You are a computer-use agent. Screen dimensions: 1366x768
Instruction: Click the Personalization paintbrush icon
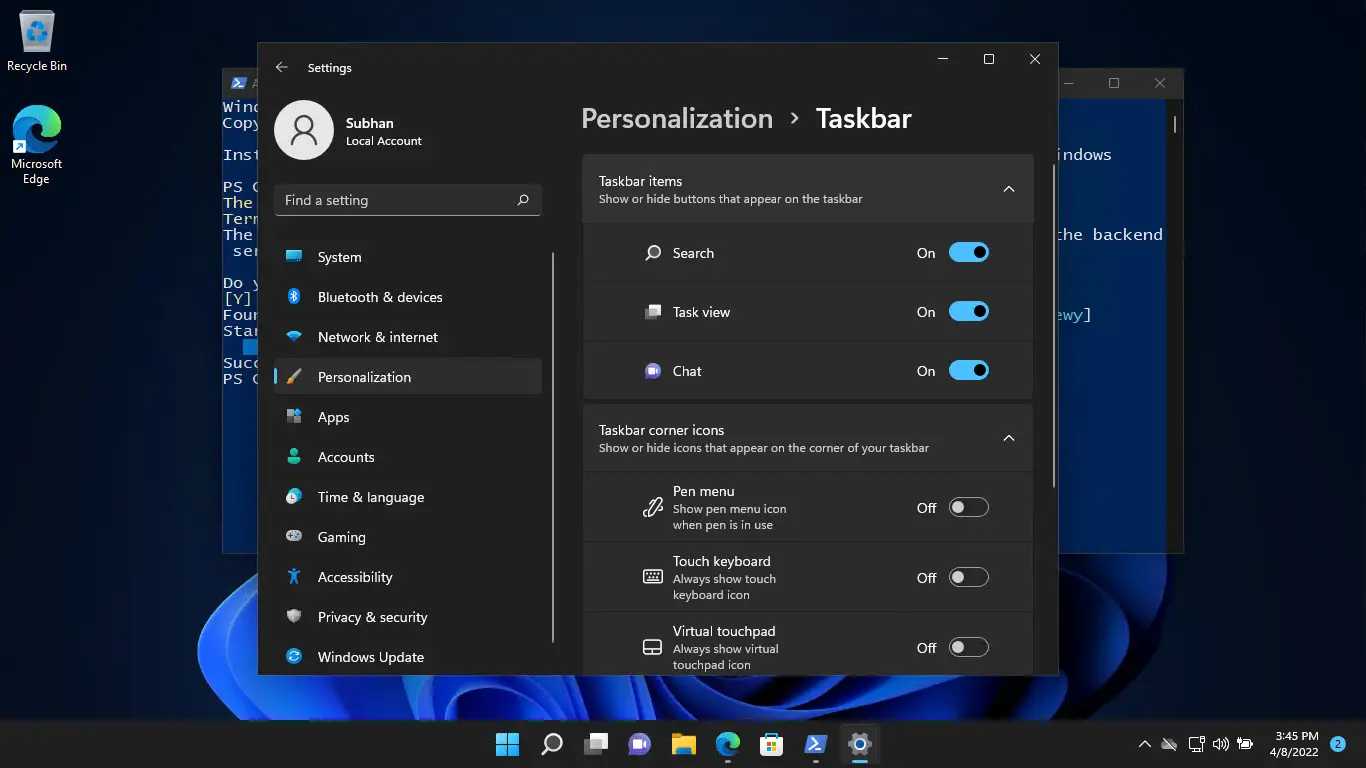294,377
